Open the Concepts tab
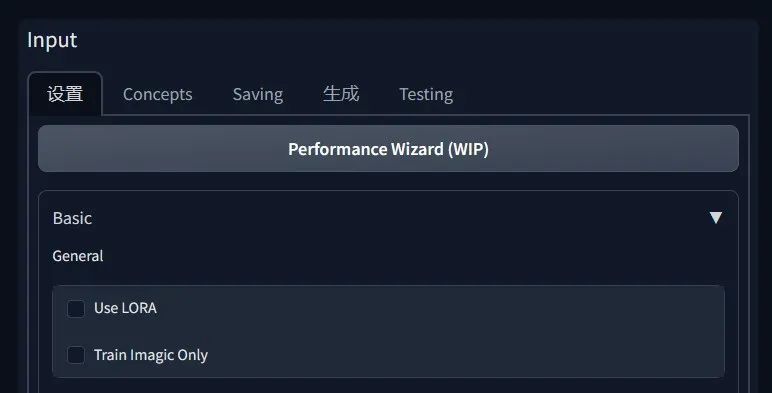The height and width of the screenshot is (393, 772). click(x=158, y=94)
